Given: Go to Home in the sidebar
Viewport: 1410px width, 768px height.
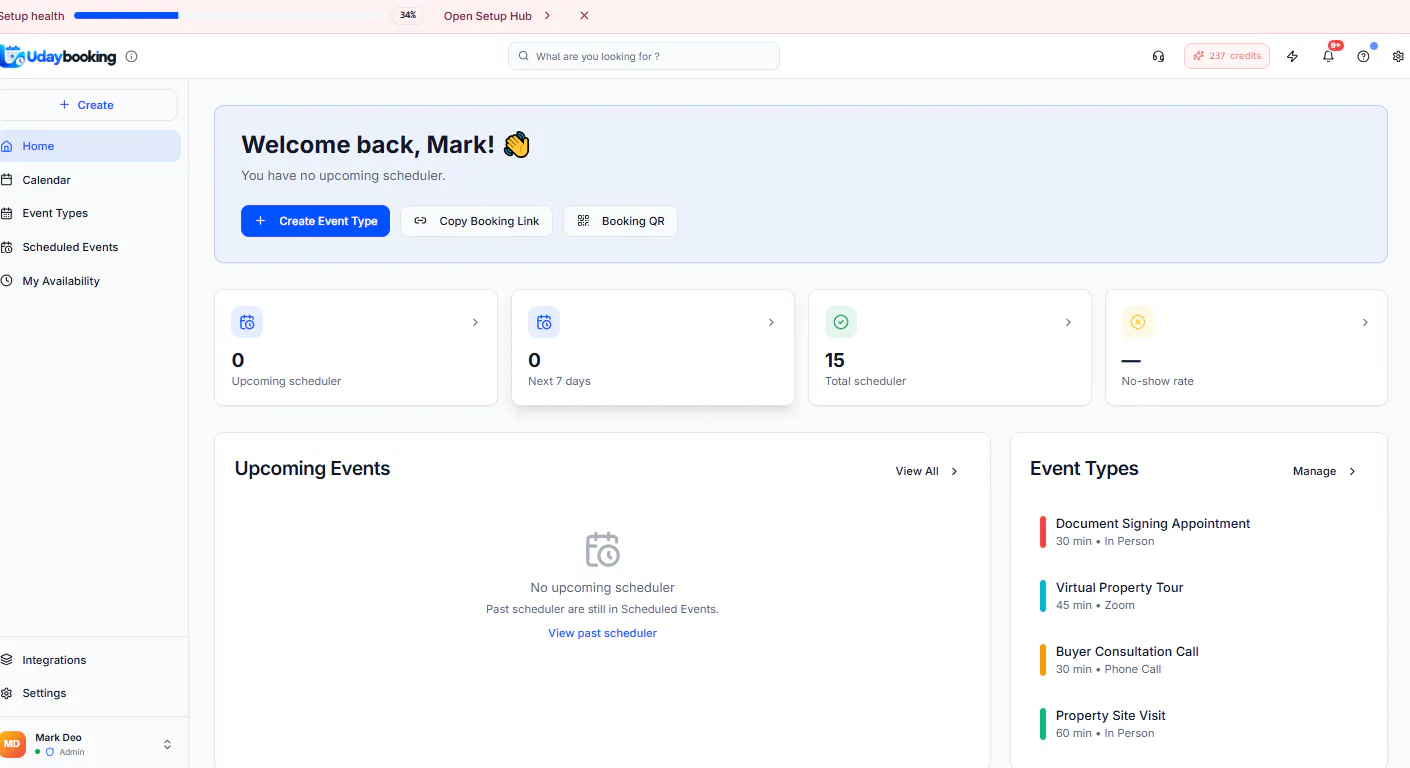Looking at the screenshot, I should point(90,146).
